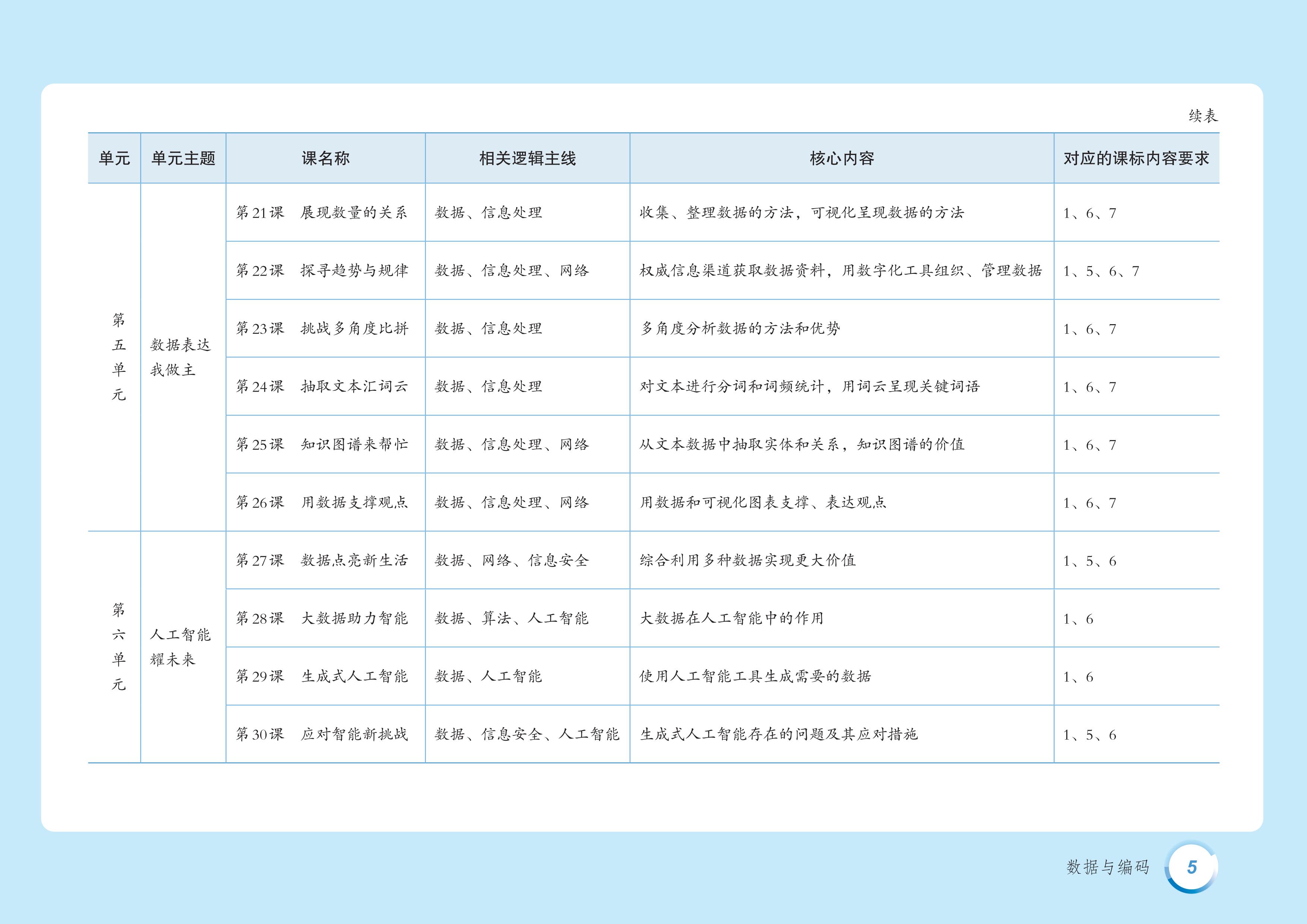
Task: Click the 数据与编码 footer text
Action: 1108,867
